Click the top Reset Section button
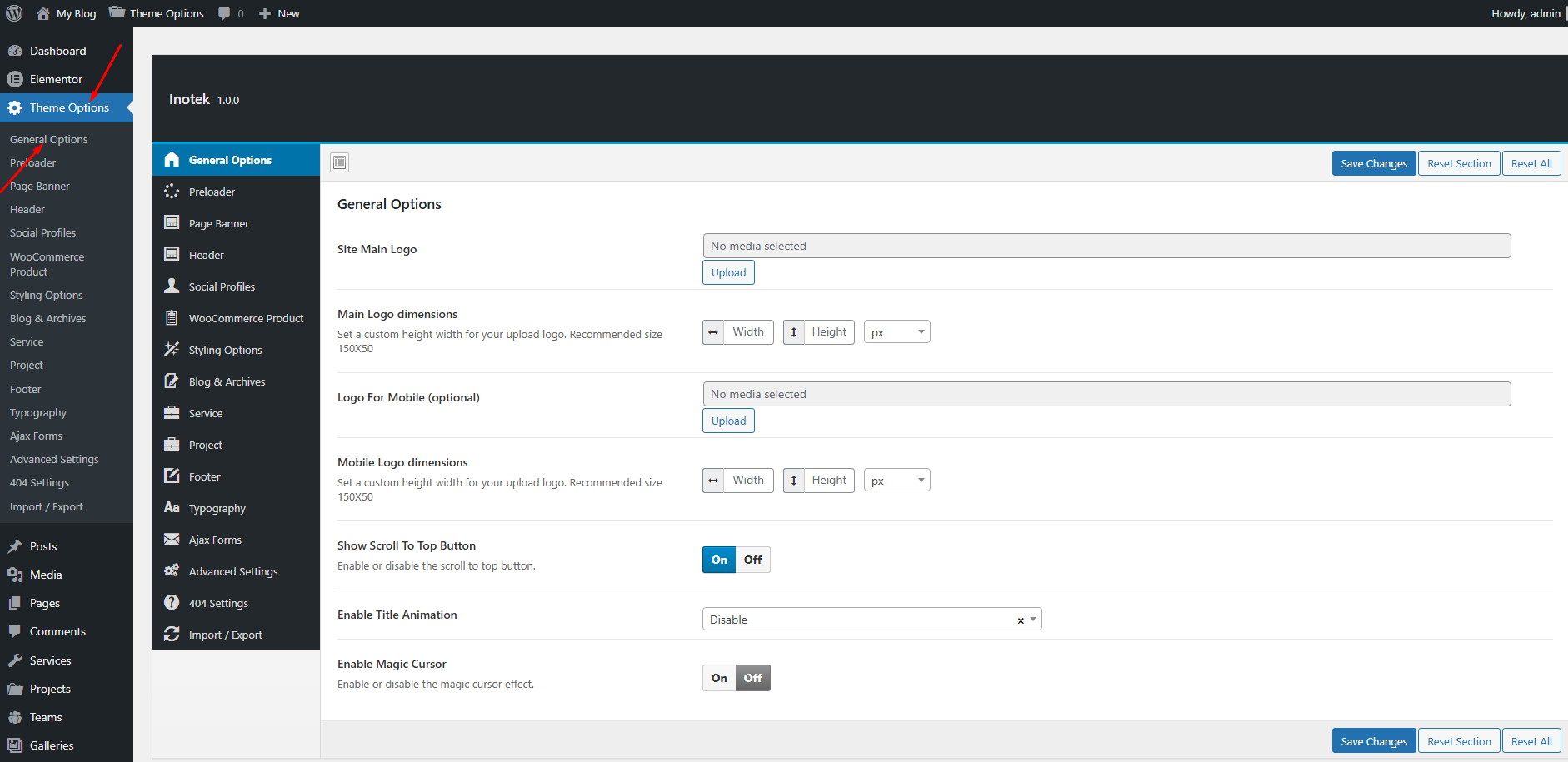The width and height of the screenshot is (1568, 762). point(1459,163)
